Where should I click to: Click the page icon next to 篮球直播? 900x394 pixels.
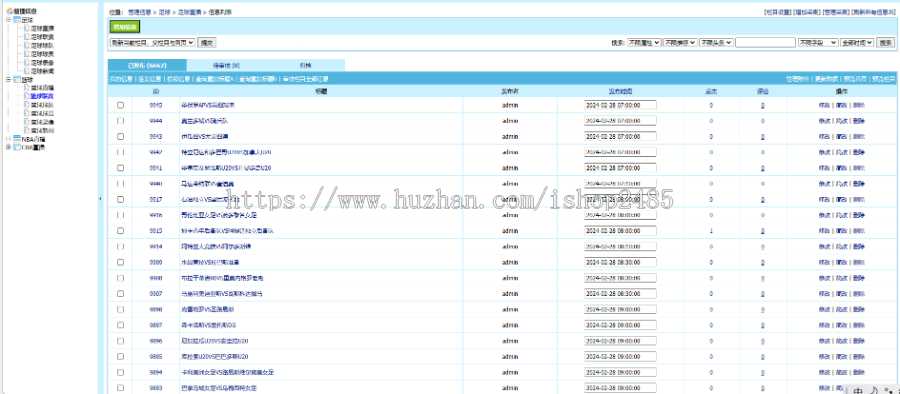point(26,88)
